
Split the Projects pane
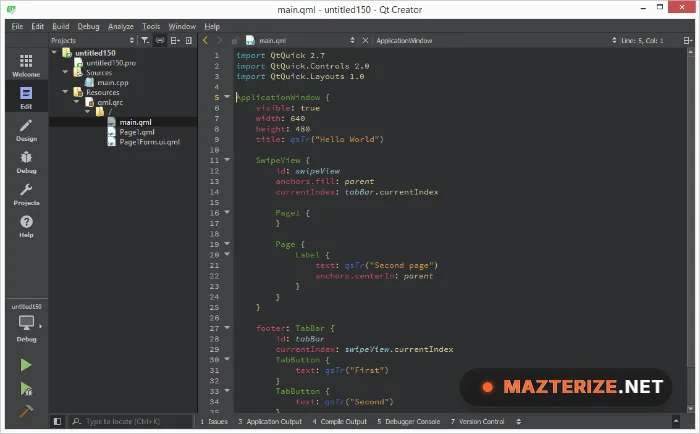point(175,40)
